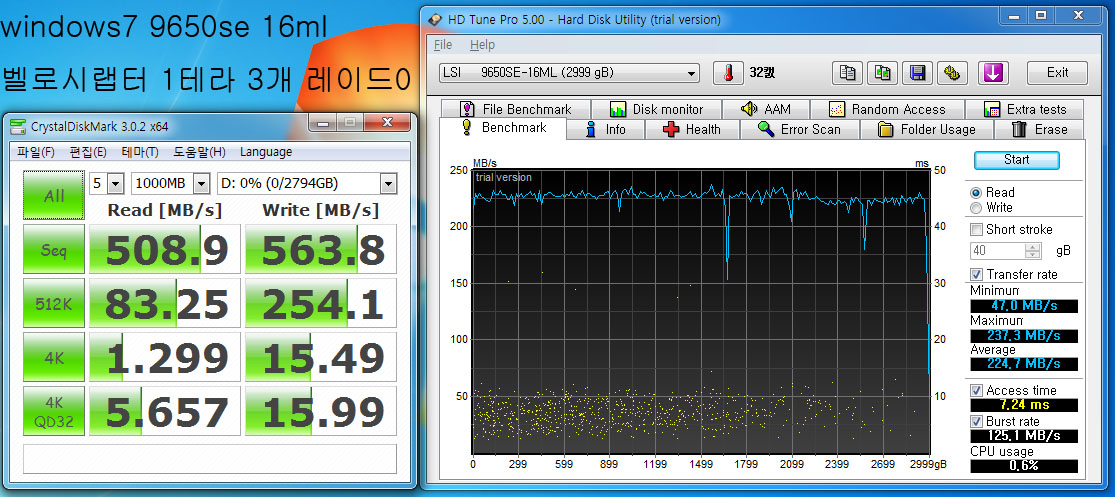Click the 512K read value 83.25

(165, 304)
